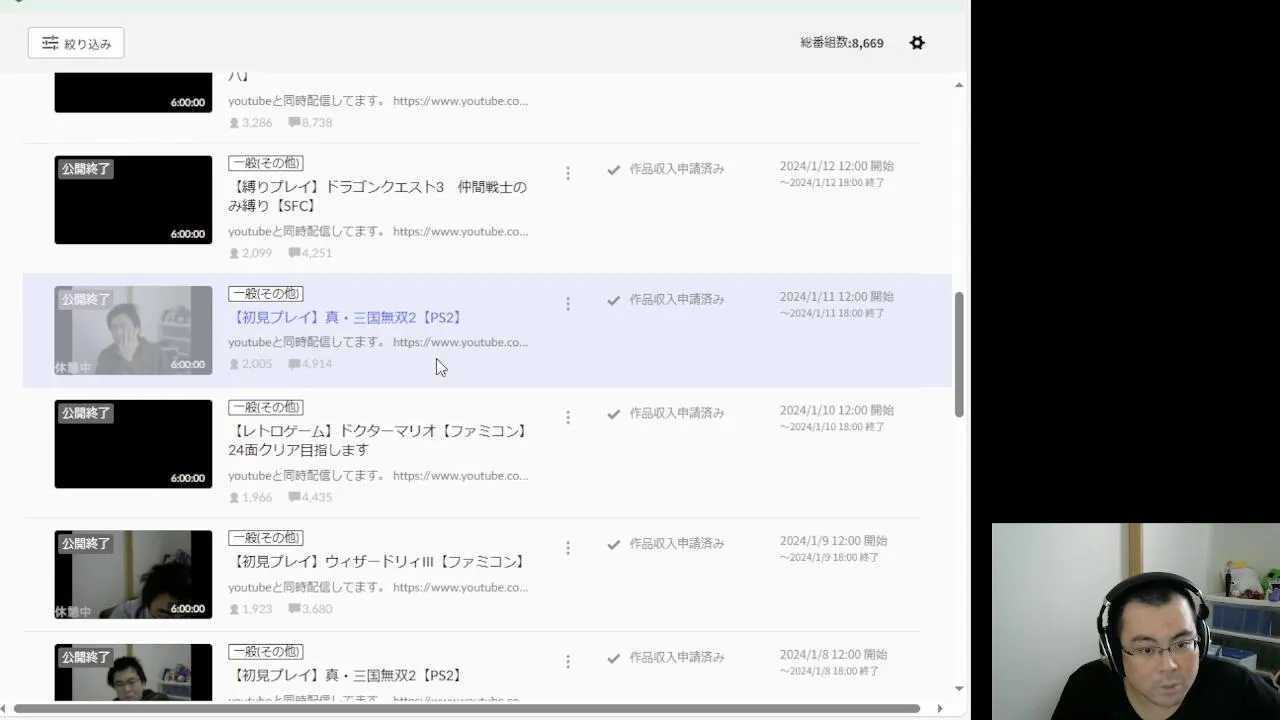Open kebab menu for ウィザードリィIII row
The height and width of the screenshot is (720, 1280).
pos(567,548)
